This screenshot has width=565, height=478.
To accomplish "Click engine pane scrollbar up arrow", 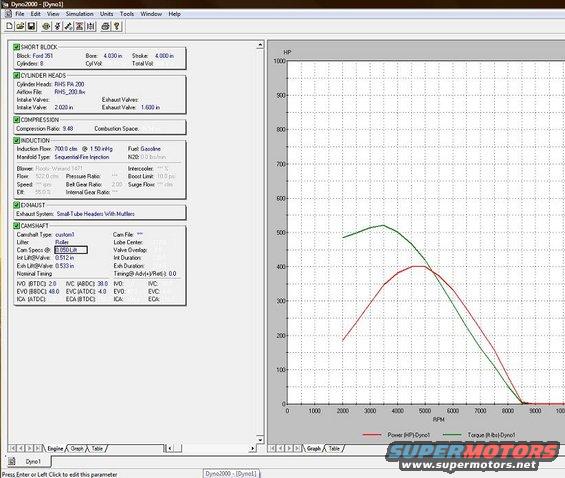I will click(260, 45).
